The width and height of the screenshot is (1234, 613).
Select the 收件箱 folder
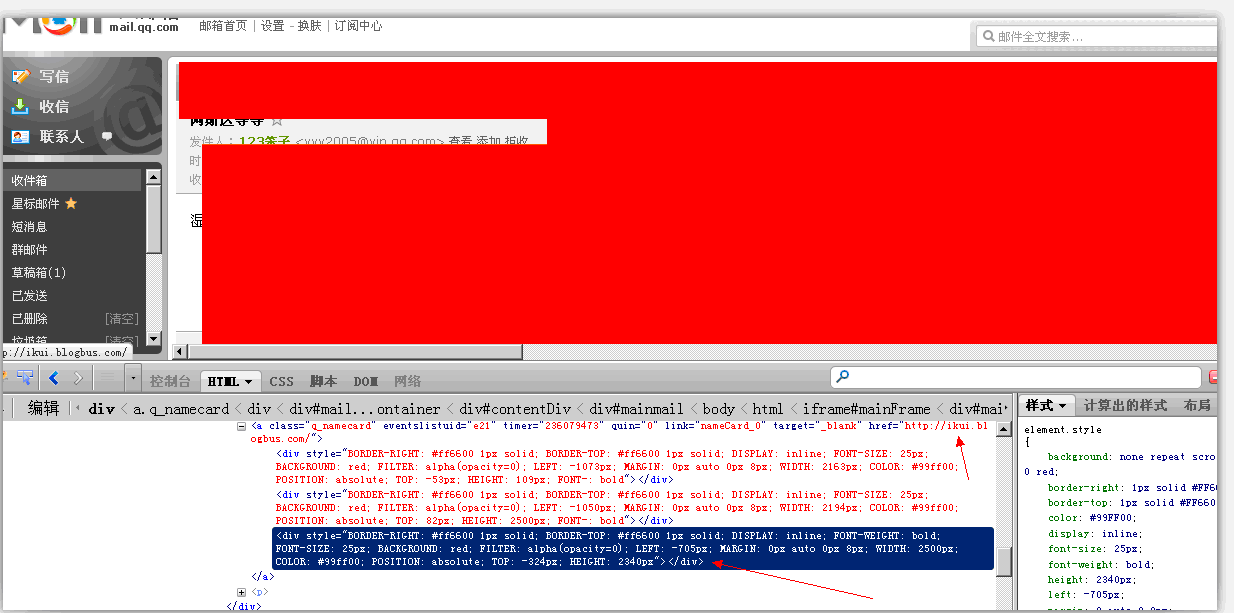coord(73,181)
